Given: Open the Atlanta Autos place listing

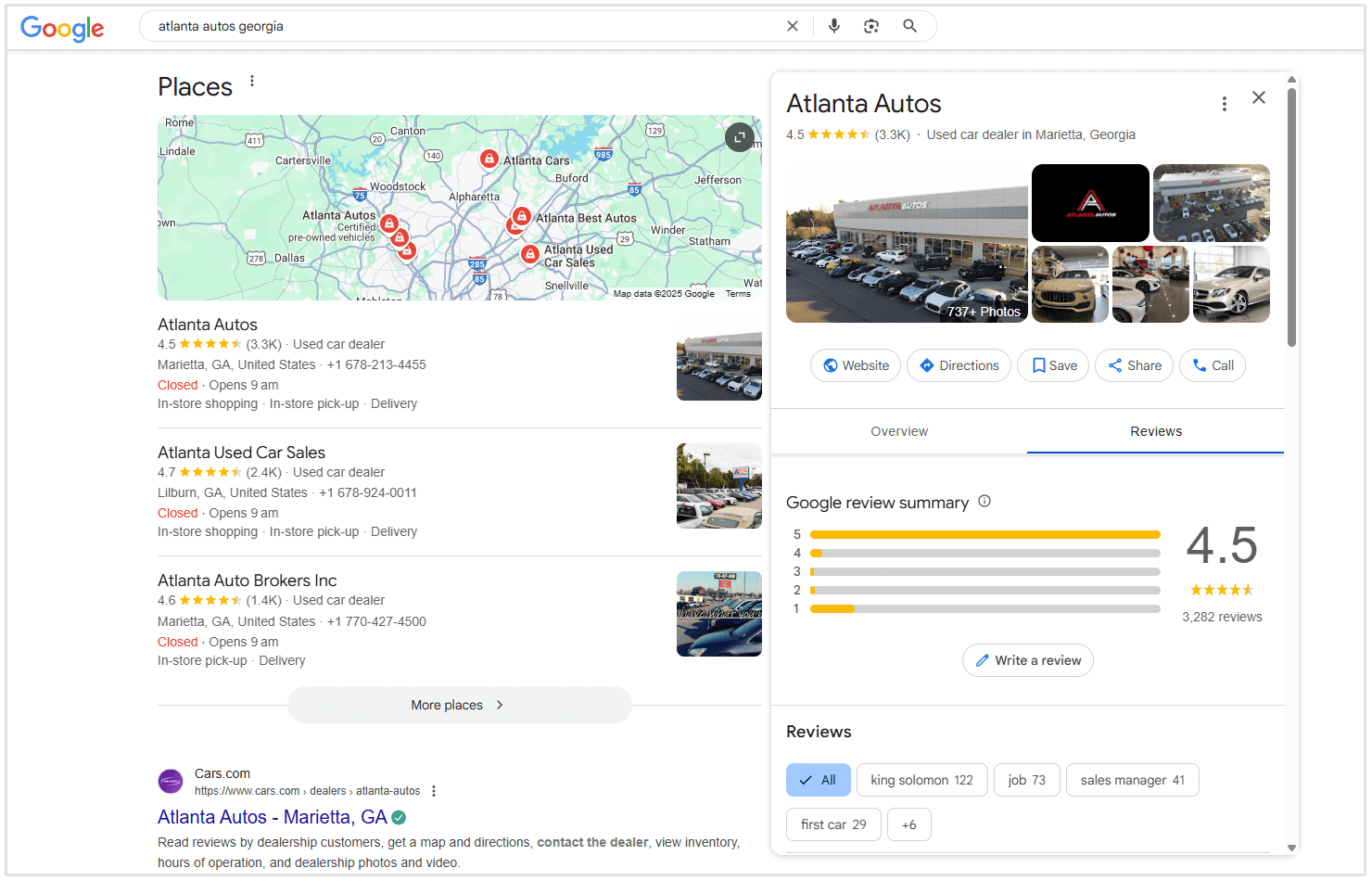Looking at the screenshot, I should click(208, 325).
